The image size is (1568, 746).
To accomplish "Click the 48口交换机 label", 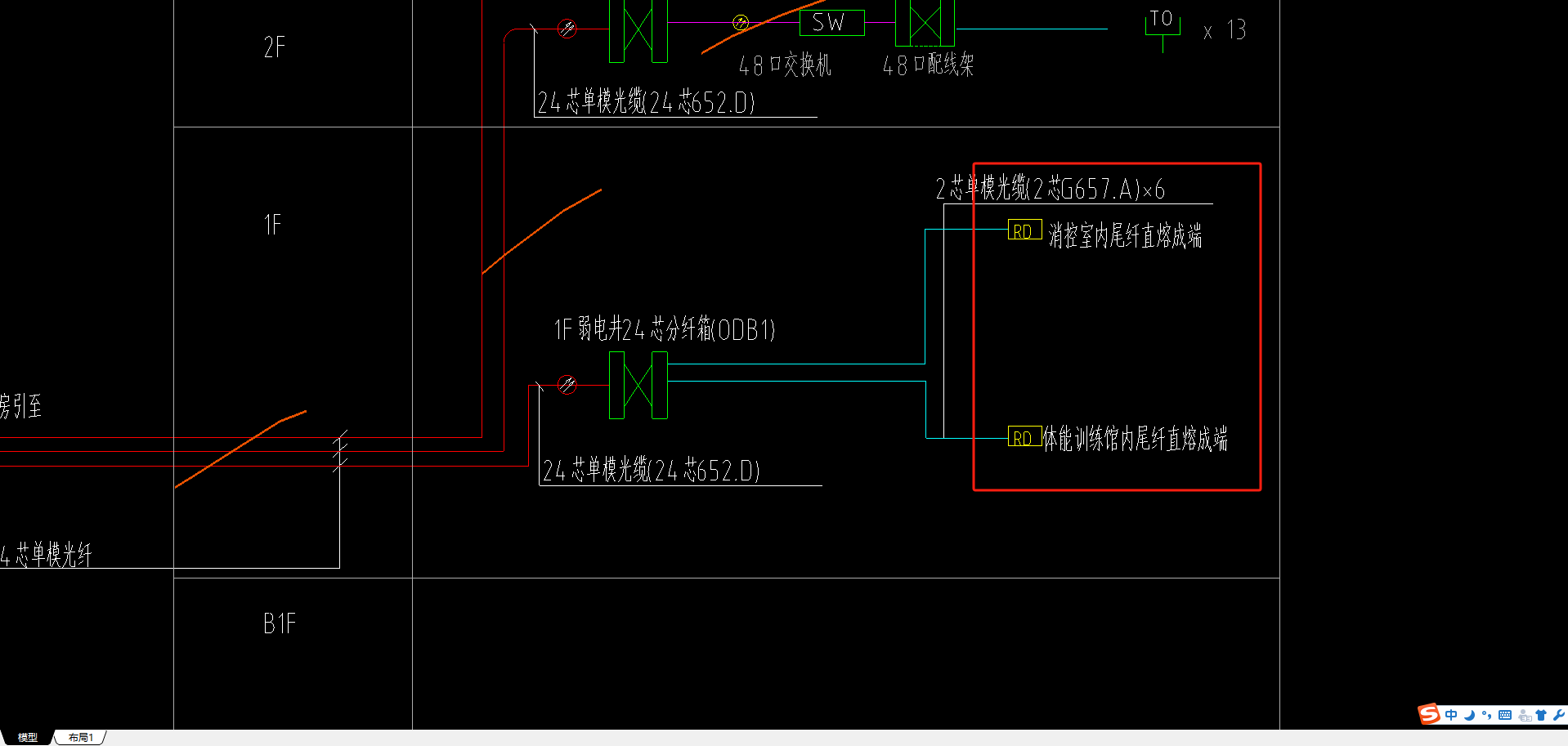I will coord(785,65).
